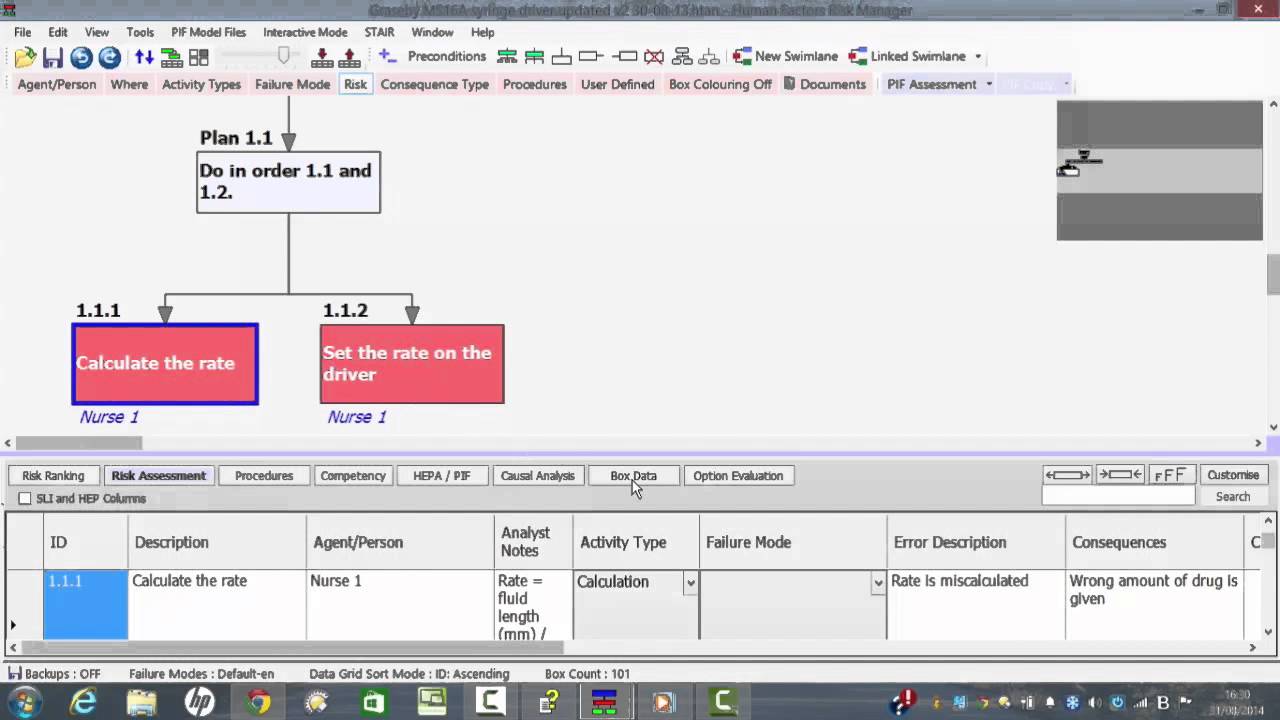Select the User Defined colouring option
This screenshot has height=720, width=1280.
pos(617,84)
